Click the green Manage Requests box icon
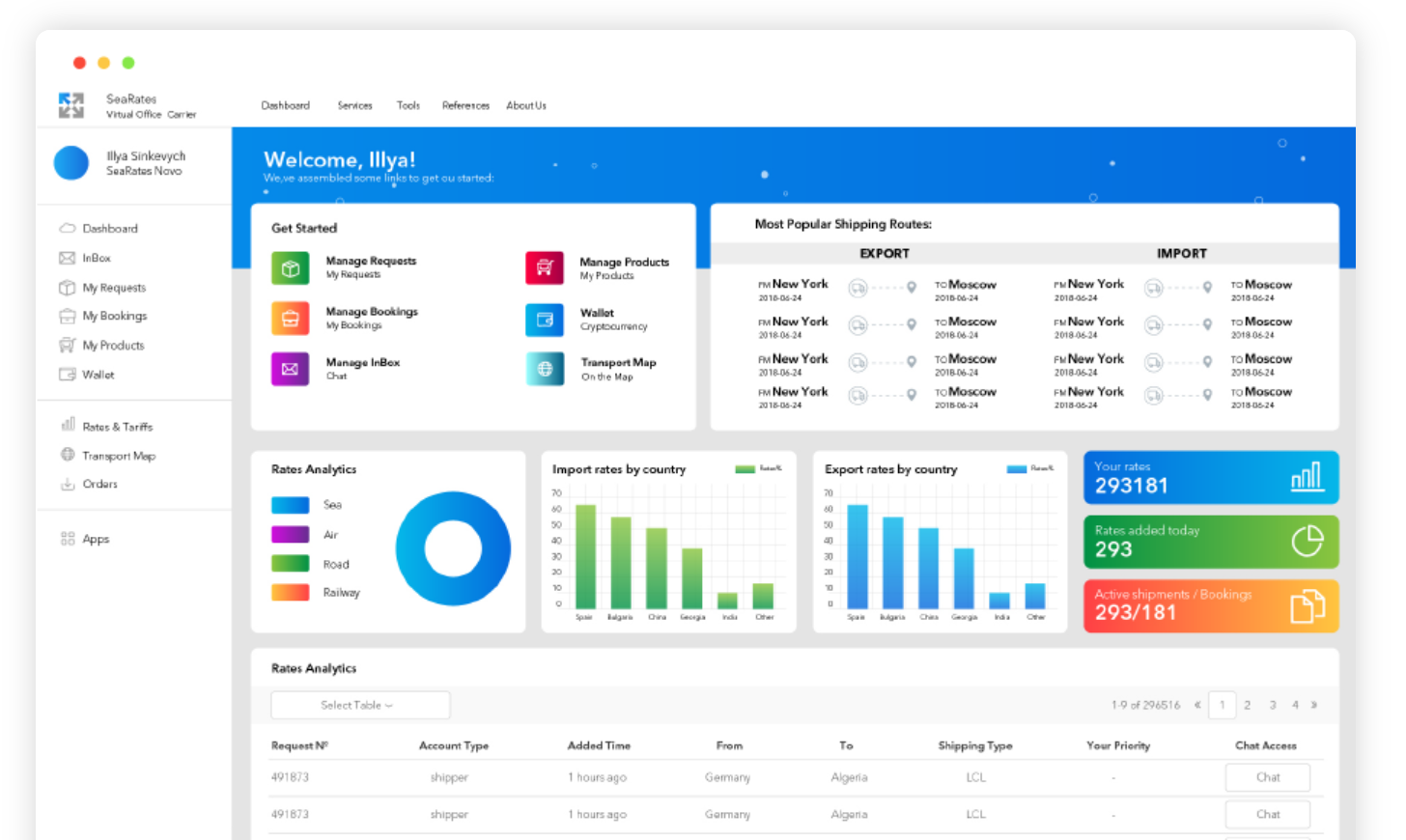1406x840 pixels. [x=291, y=268]
